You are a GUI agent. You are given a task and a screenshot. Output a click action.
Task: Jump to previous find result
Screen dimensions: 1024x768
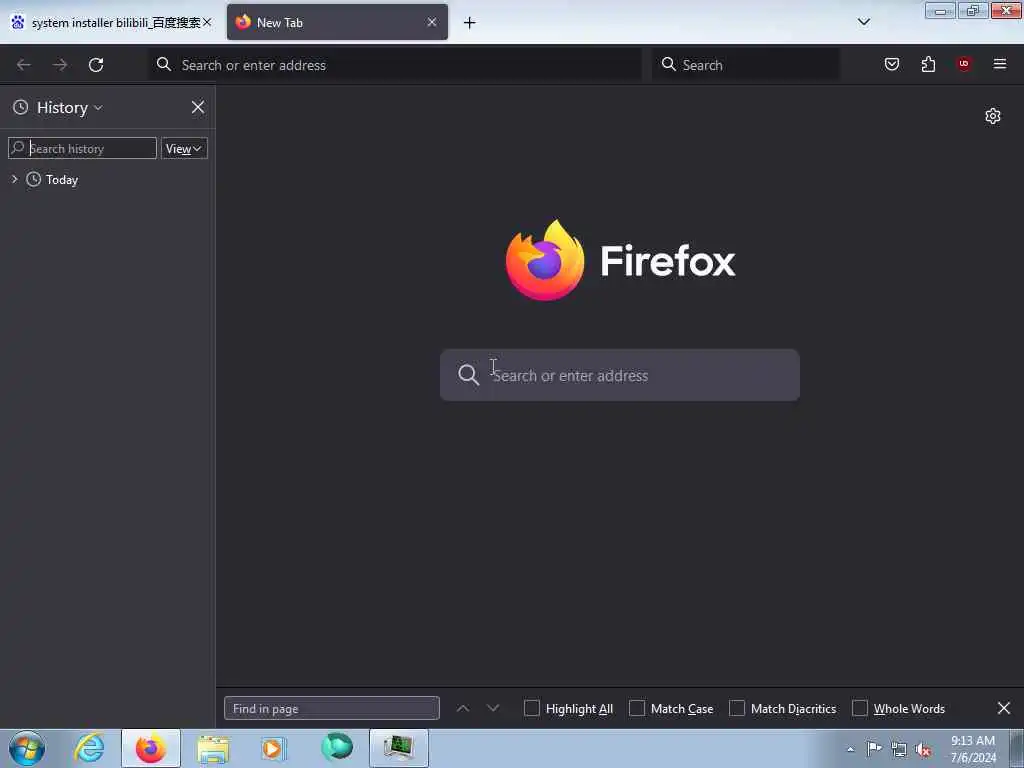[462, 709]
